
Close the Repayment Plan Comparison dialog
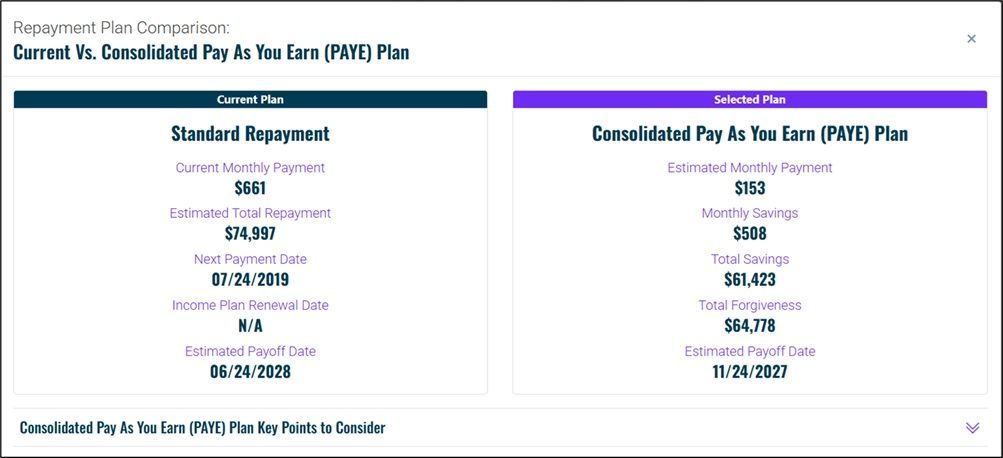[971, 39]
